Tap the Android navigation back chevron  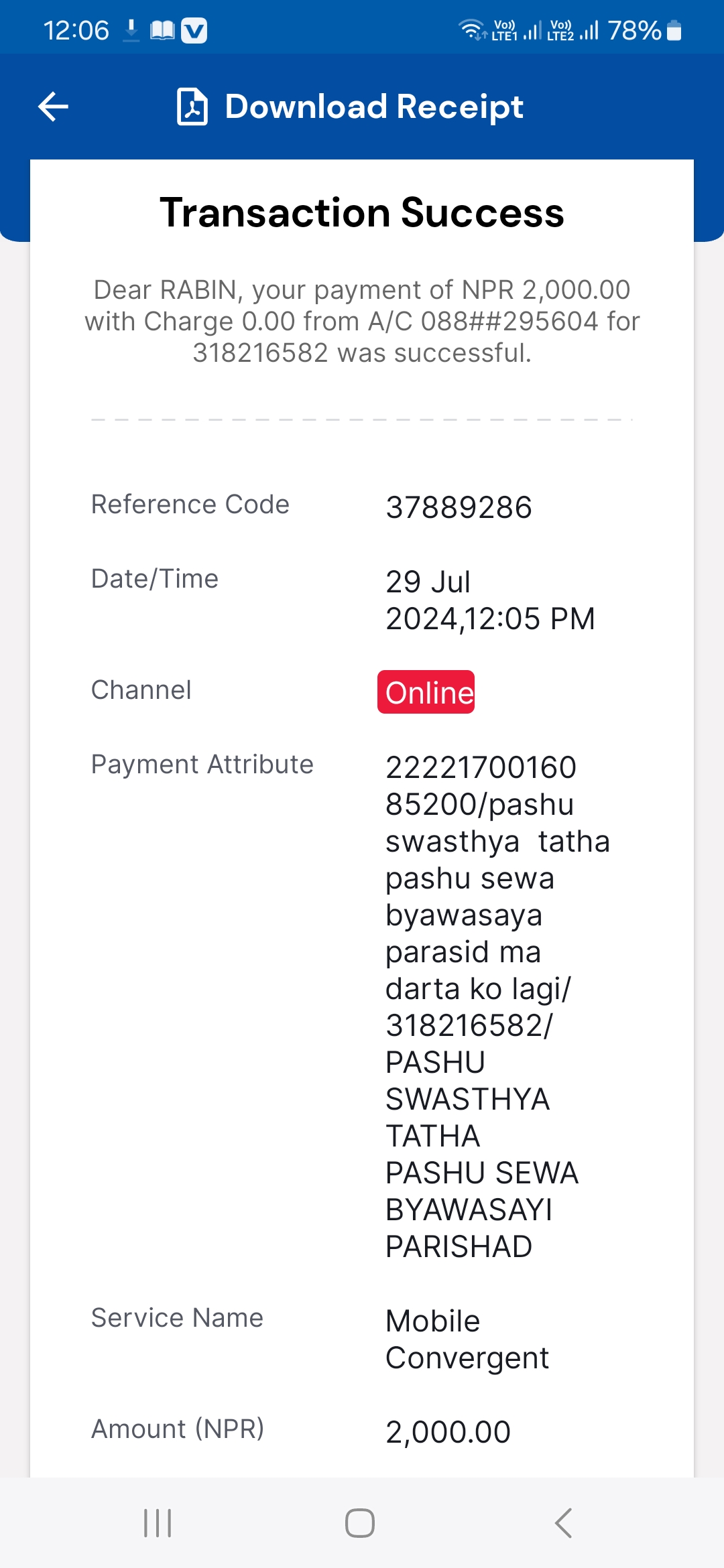point(564,1523)
